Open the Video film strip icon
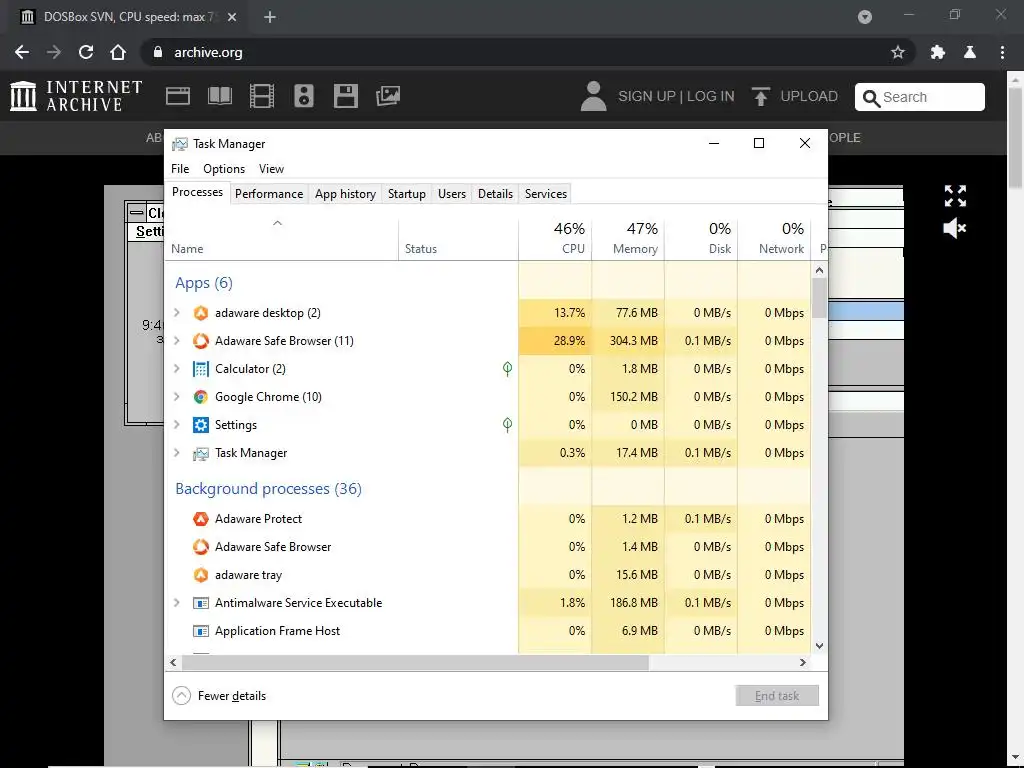The width and height of the screenshot is (1024, 768). pos(262,96)
